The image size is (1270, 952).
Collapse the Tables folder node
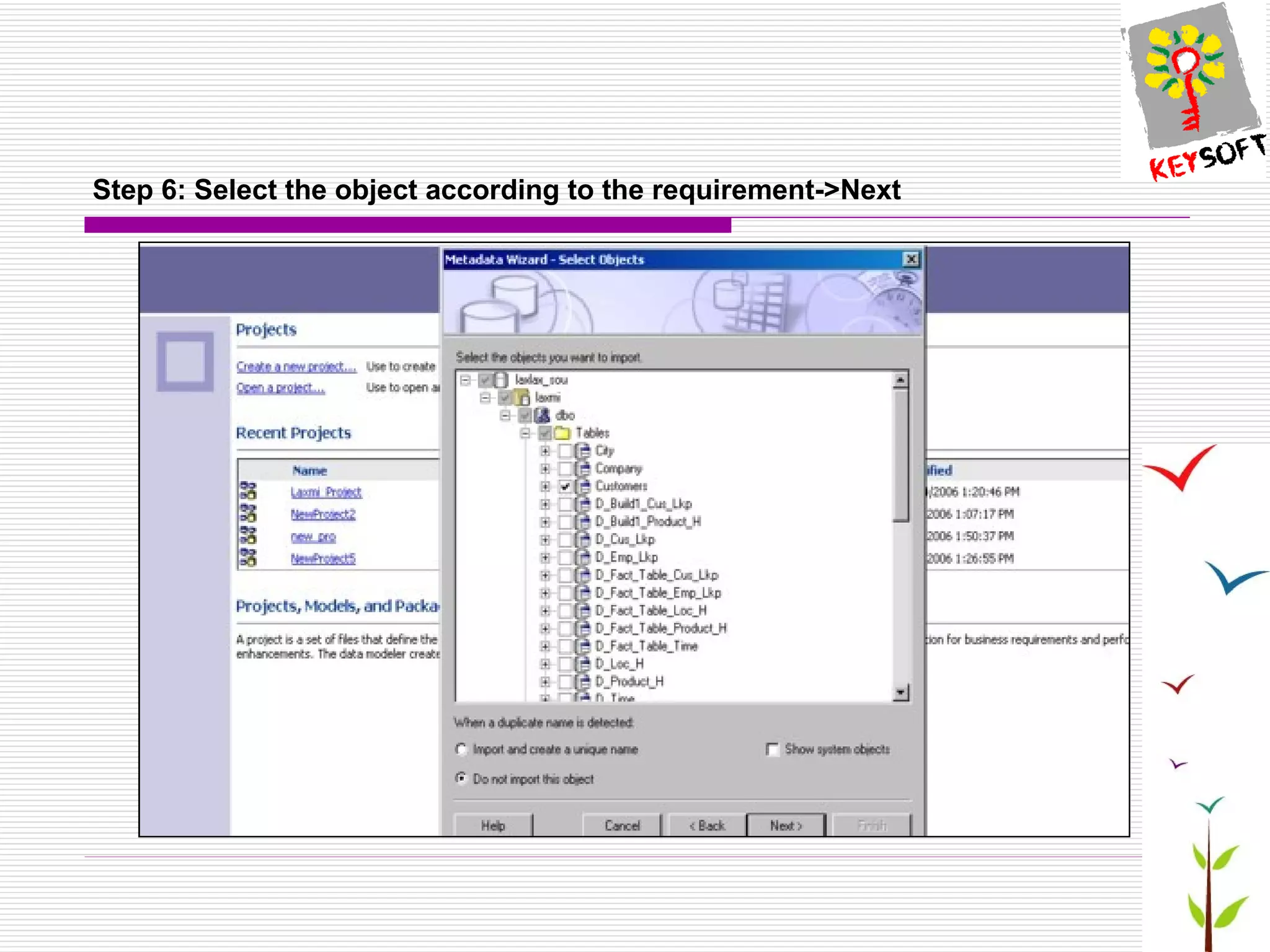point(525,433)
